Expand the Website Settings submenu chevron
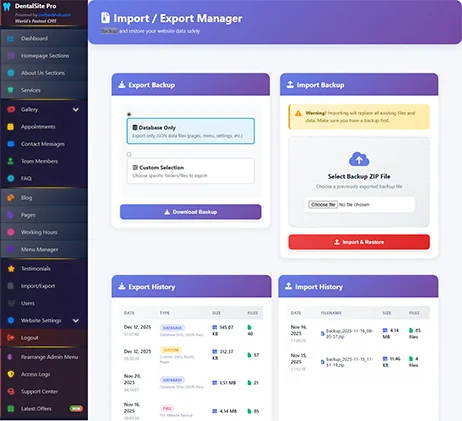 pos(76,321)
